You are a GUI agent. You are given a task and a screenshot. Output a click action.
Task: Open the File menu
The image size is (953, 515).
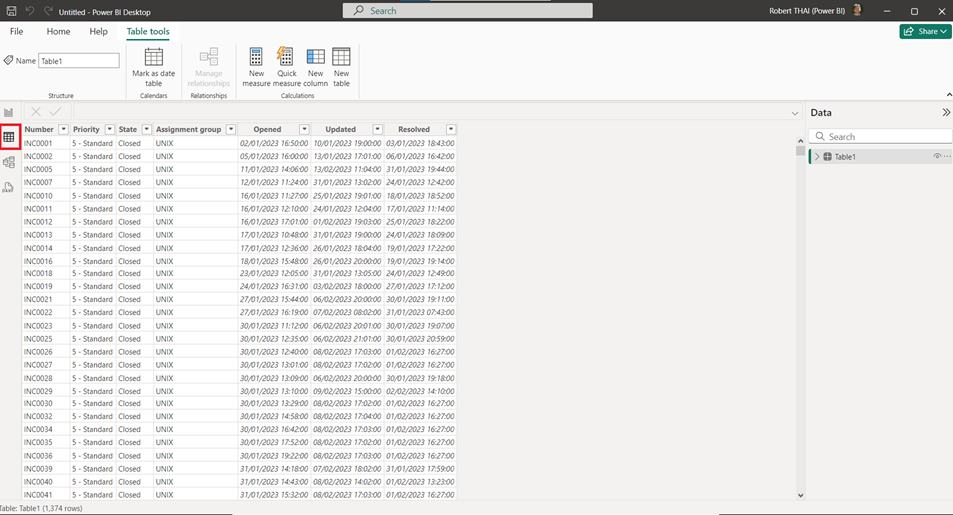[x=17, y=32]
